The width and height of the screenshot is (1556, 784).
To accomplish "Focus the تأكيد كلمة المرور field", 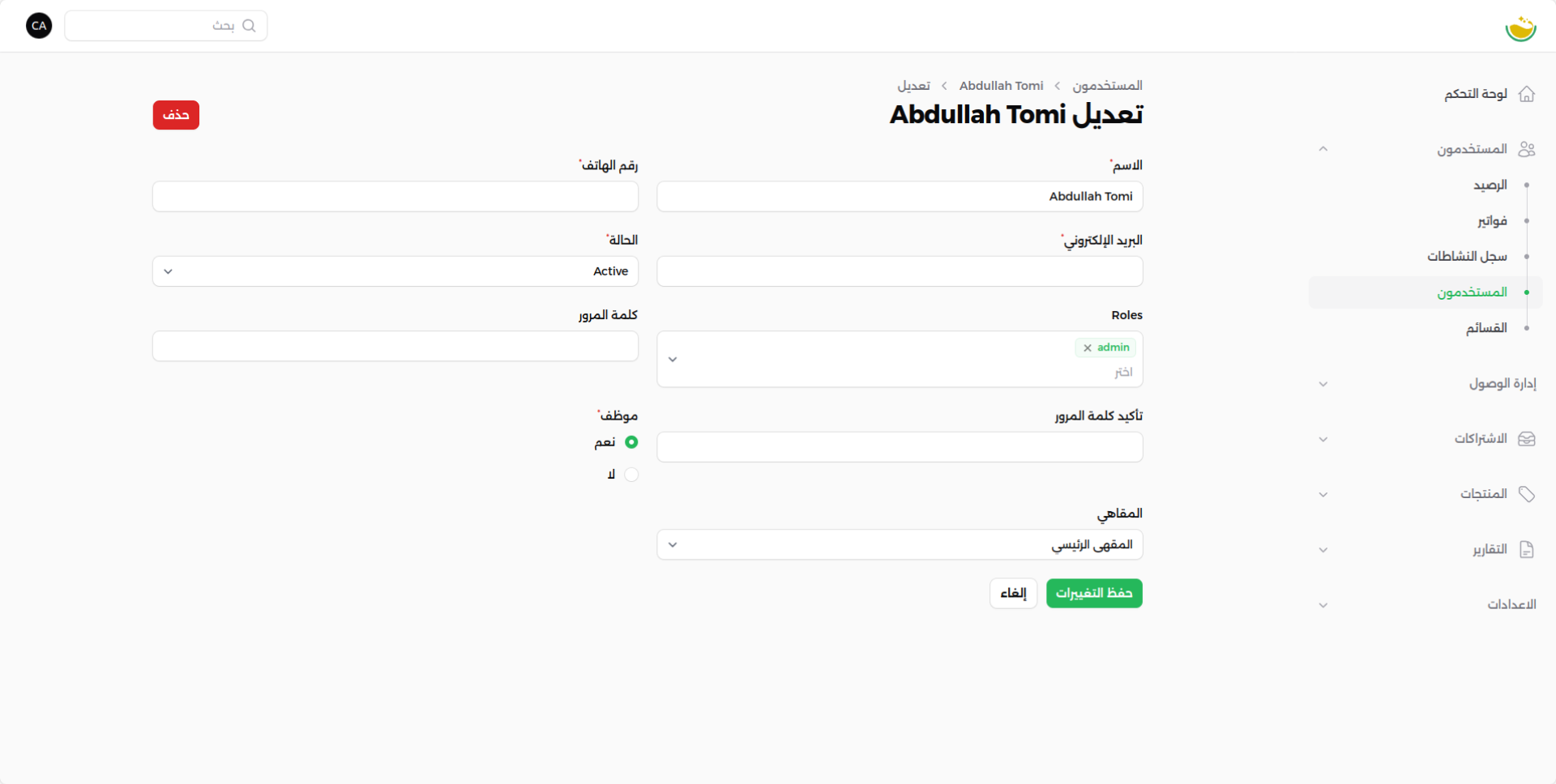I will (900, 447).
